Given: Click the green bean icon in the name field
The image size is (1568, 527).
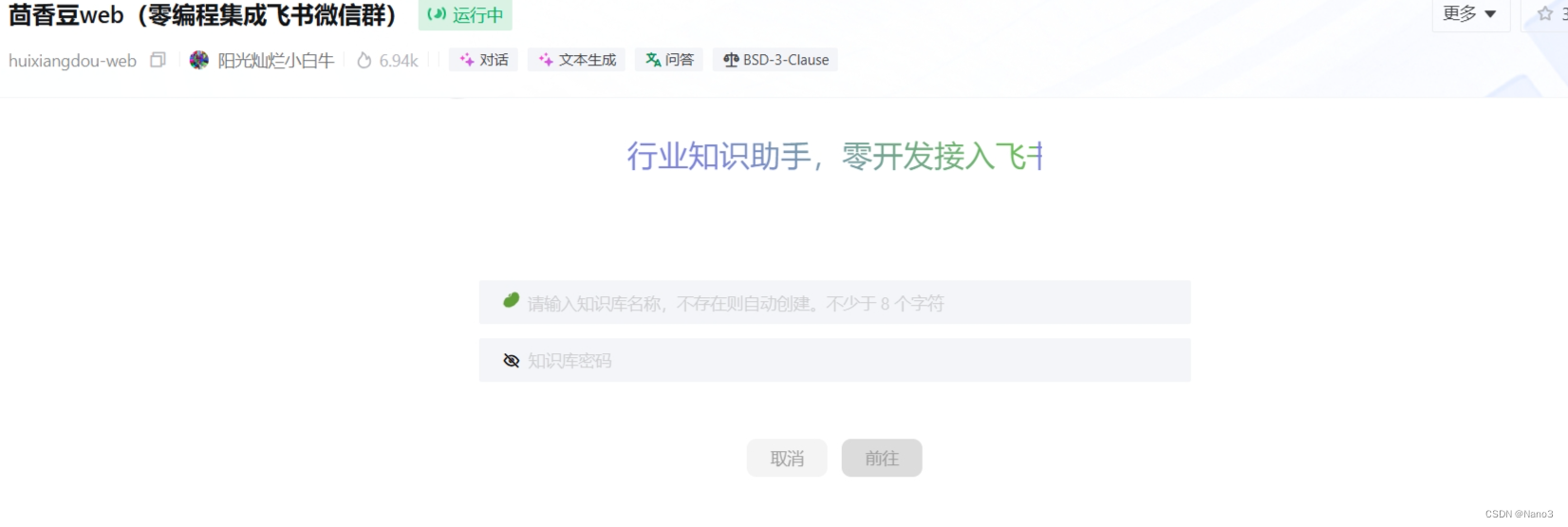Looking at the screenshot, I should (511, 301).
